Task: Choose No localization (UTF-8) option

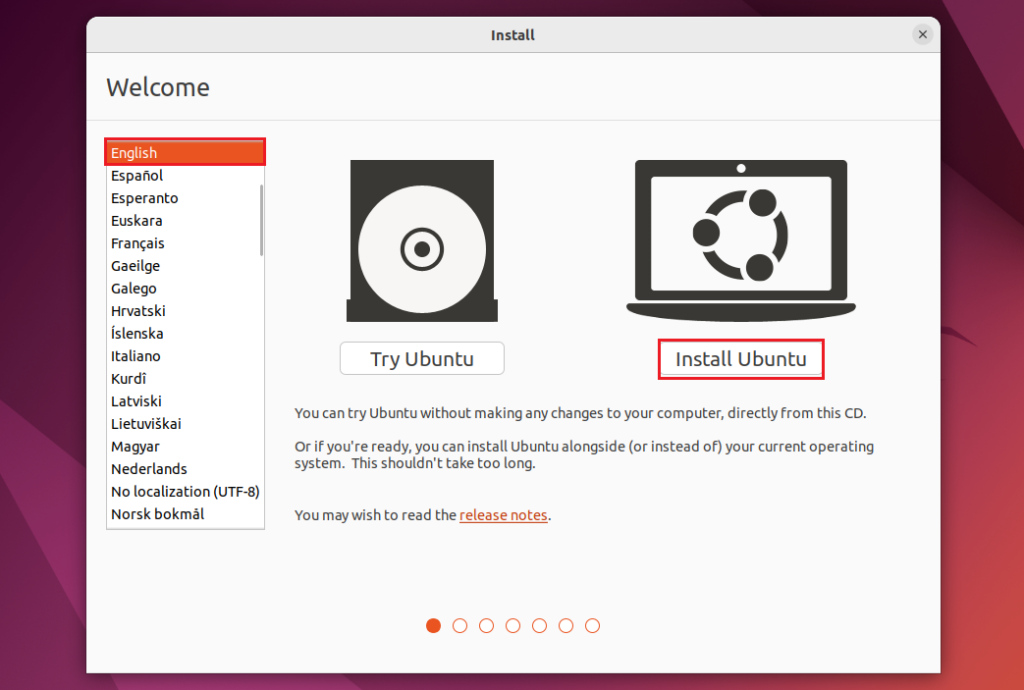Action: coord(185,491)
